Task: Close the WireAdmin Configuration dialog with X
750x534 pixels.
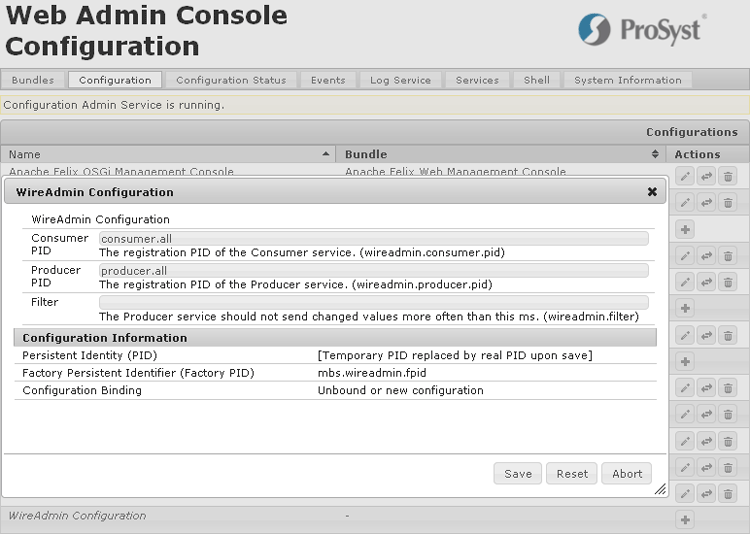Action: click(x=652, y=192)
